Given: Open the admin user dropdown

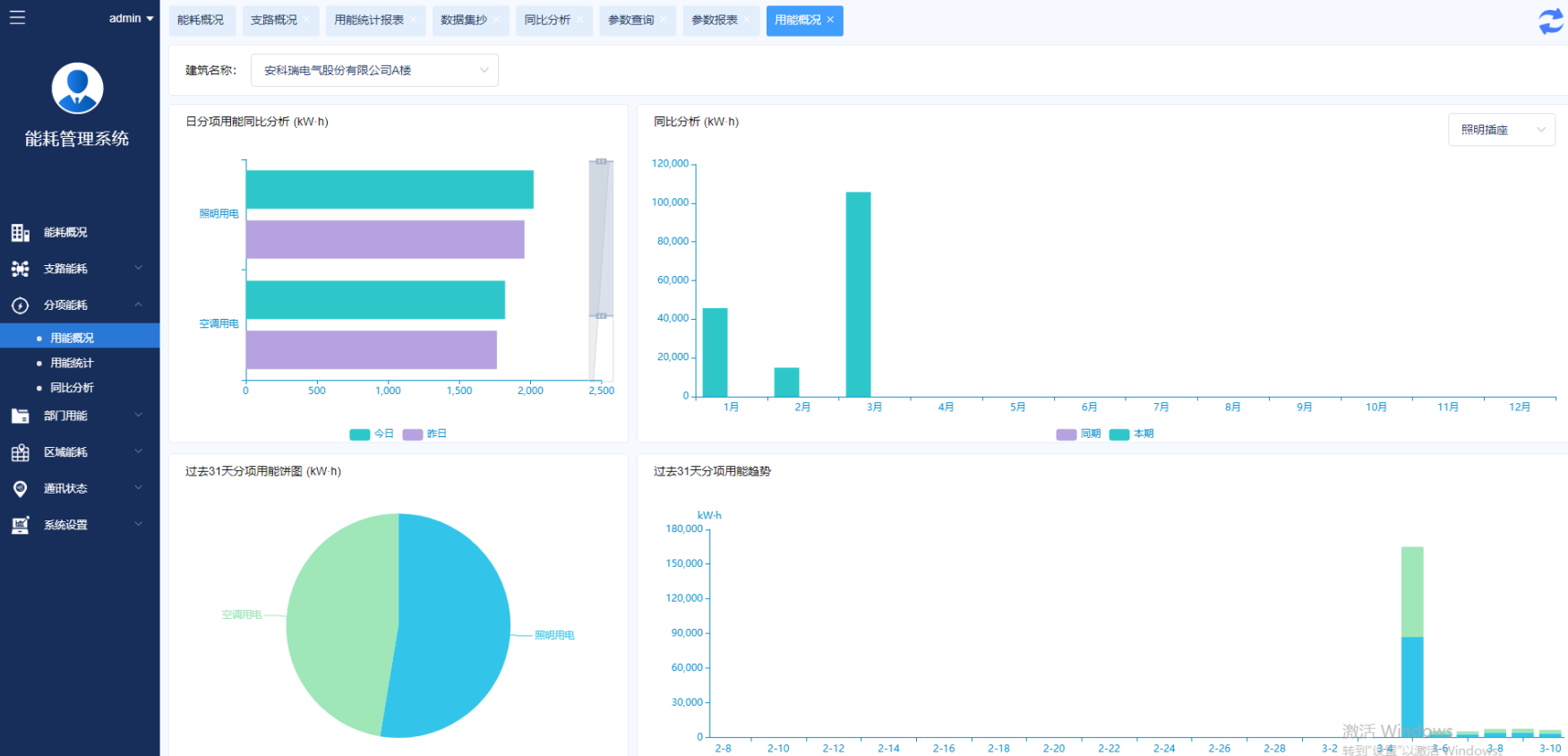Looking at the screenshot, I should pyautogui.click(x=131, y=18).
